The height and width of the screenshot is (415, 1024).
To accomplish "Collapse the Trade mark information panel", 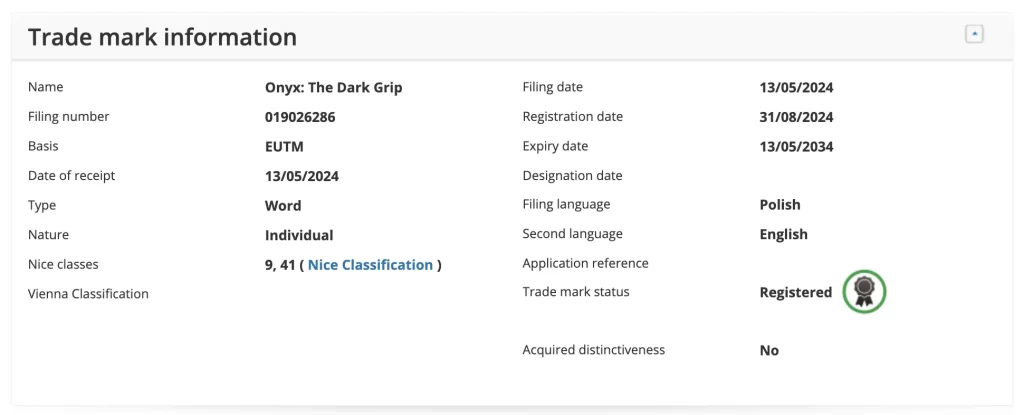I will click(x=974, y=34).
